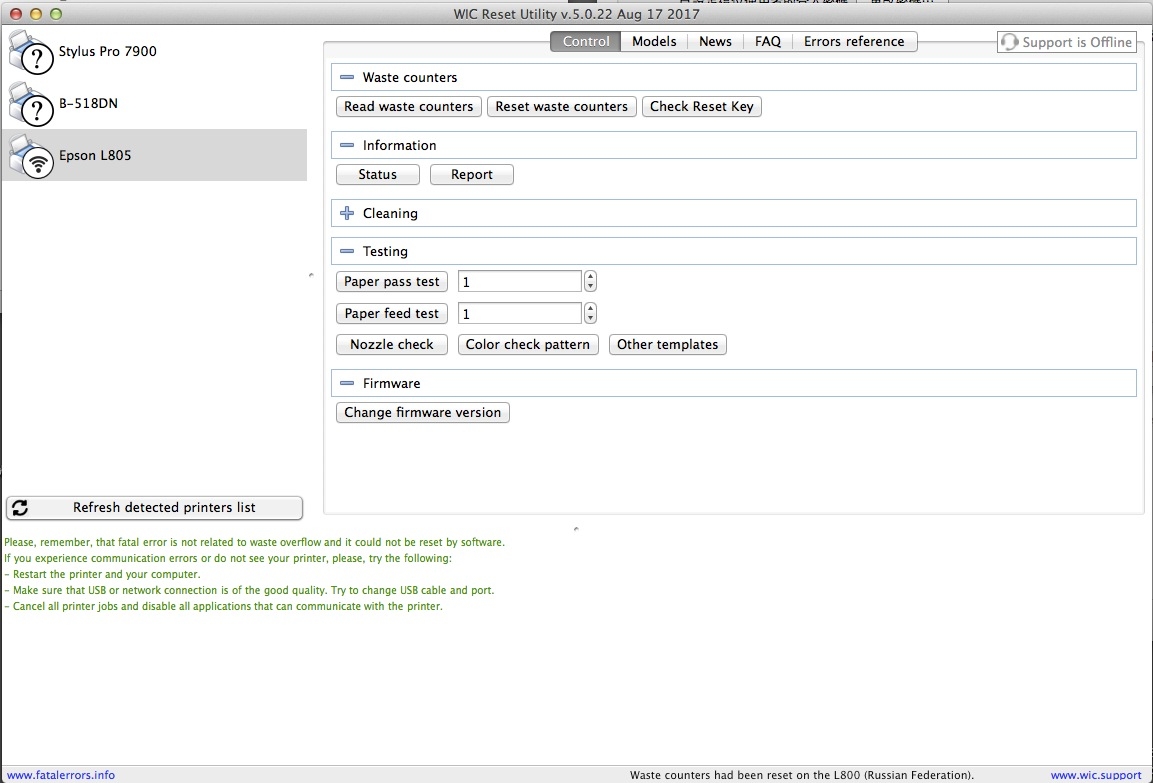This screenshot has width=1153, height=783.
Task: Click the support headset icon
Action: pyautogui.click(x=1010, y=42)
